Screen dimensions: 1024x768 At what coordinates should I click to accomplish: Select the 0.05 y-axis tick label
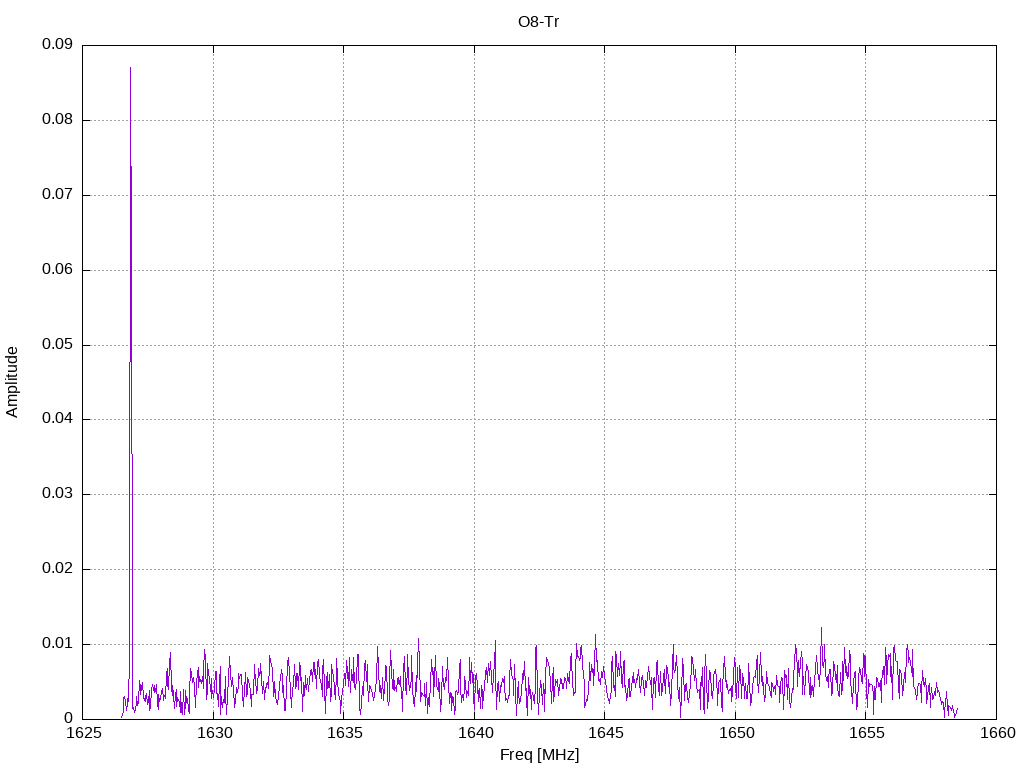pyautogui.click(x=57, y=345)
